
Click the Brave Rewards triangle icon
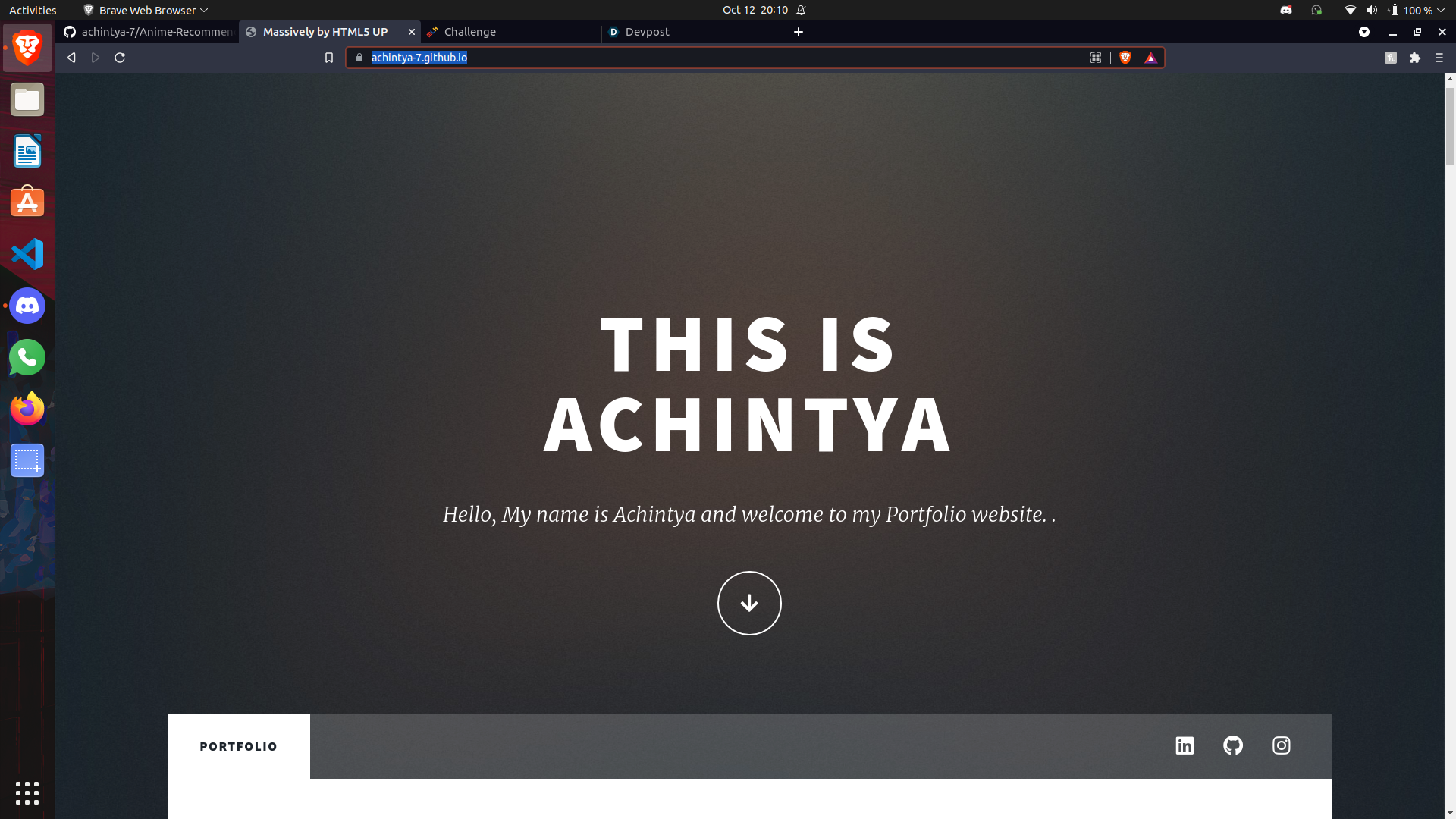click(1150, 58)
